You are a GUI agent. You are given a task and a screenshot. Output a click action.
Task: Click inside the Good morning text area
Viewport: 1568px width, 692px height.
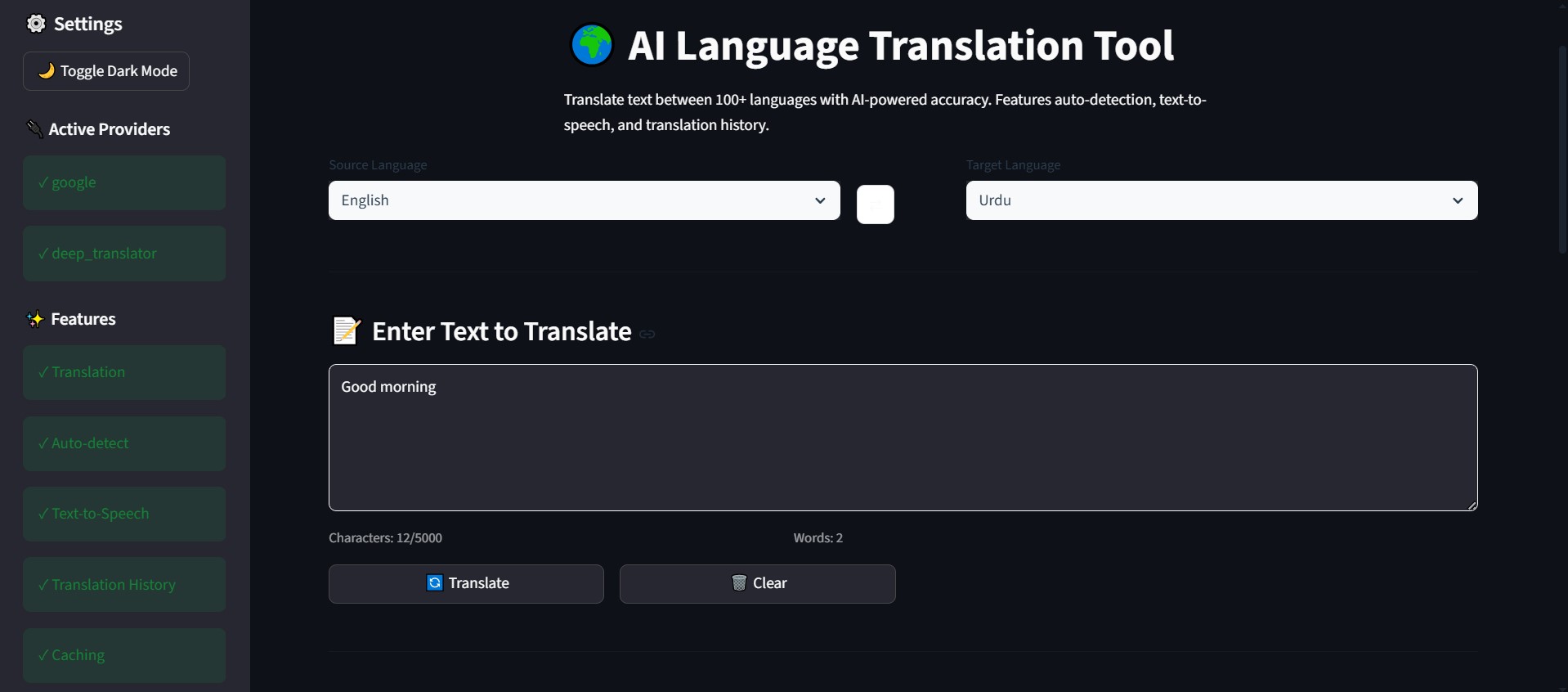click(903, 438)
